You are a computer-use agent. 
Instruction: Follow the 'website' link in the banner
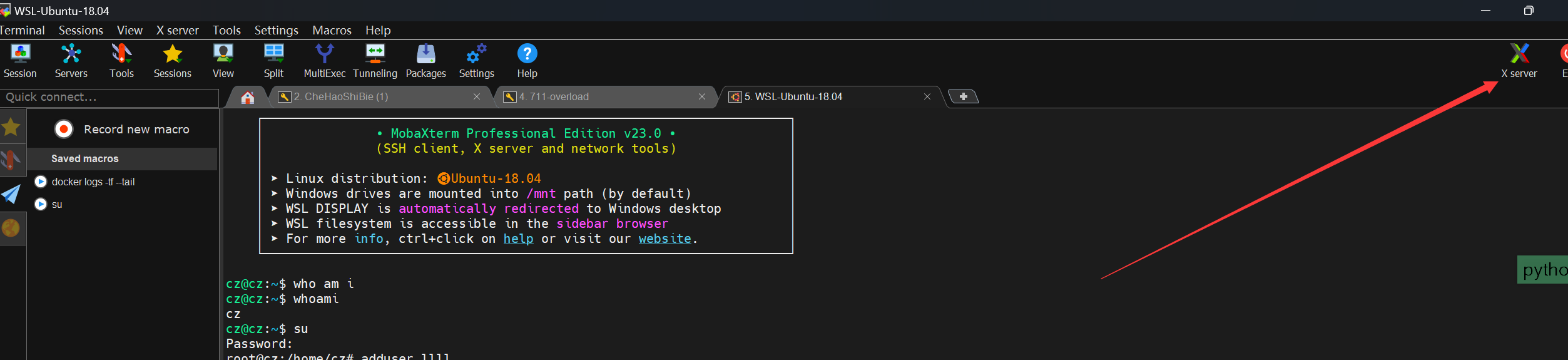664,239
